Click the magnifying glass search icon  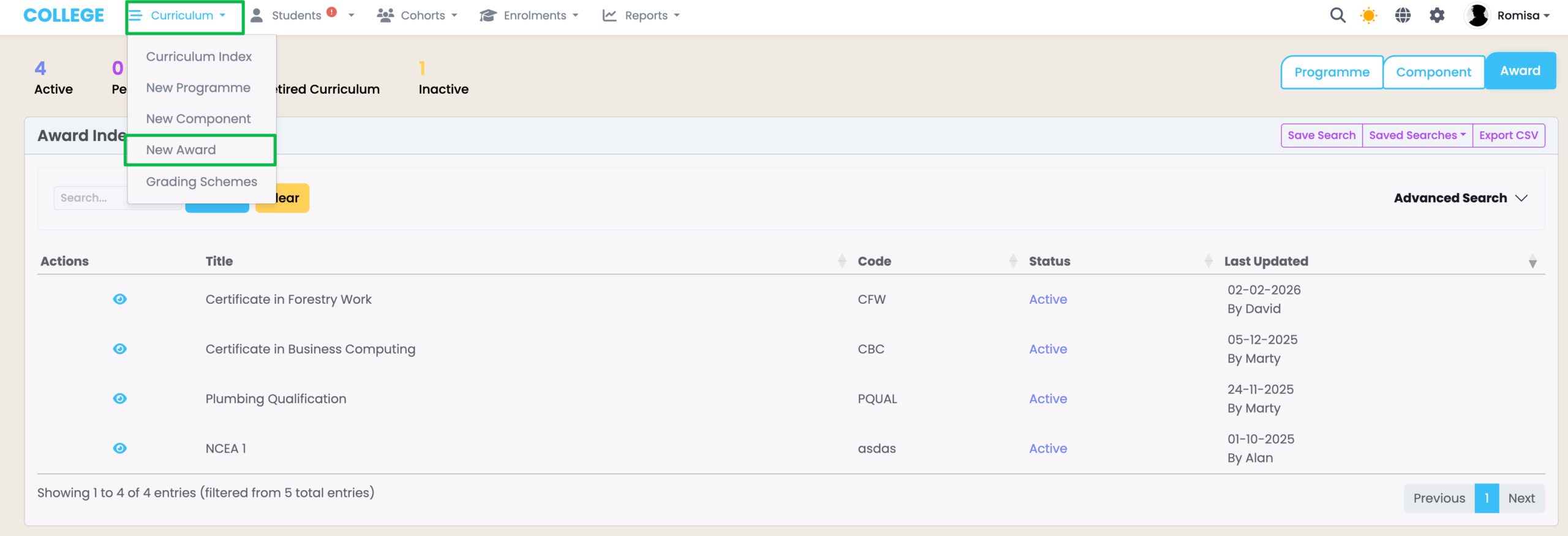tap(1338, 15)
